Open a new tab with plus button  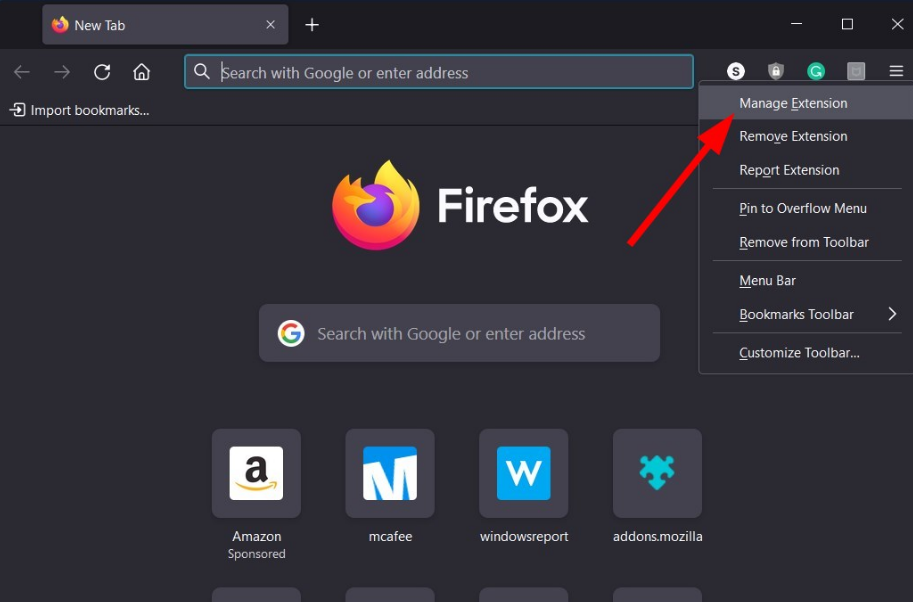coord(312,24)
